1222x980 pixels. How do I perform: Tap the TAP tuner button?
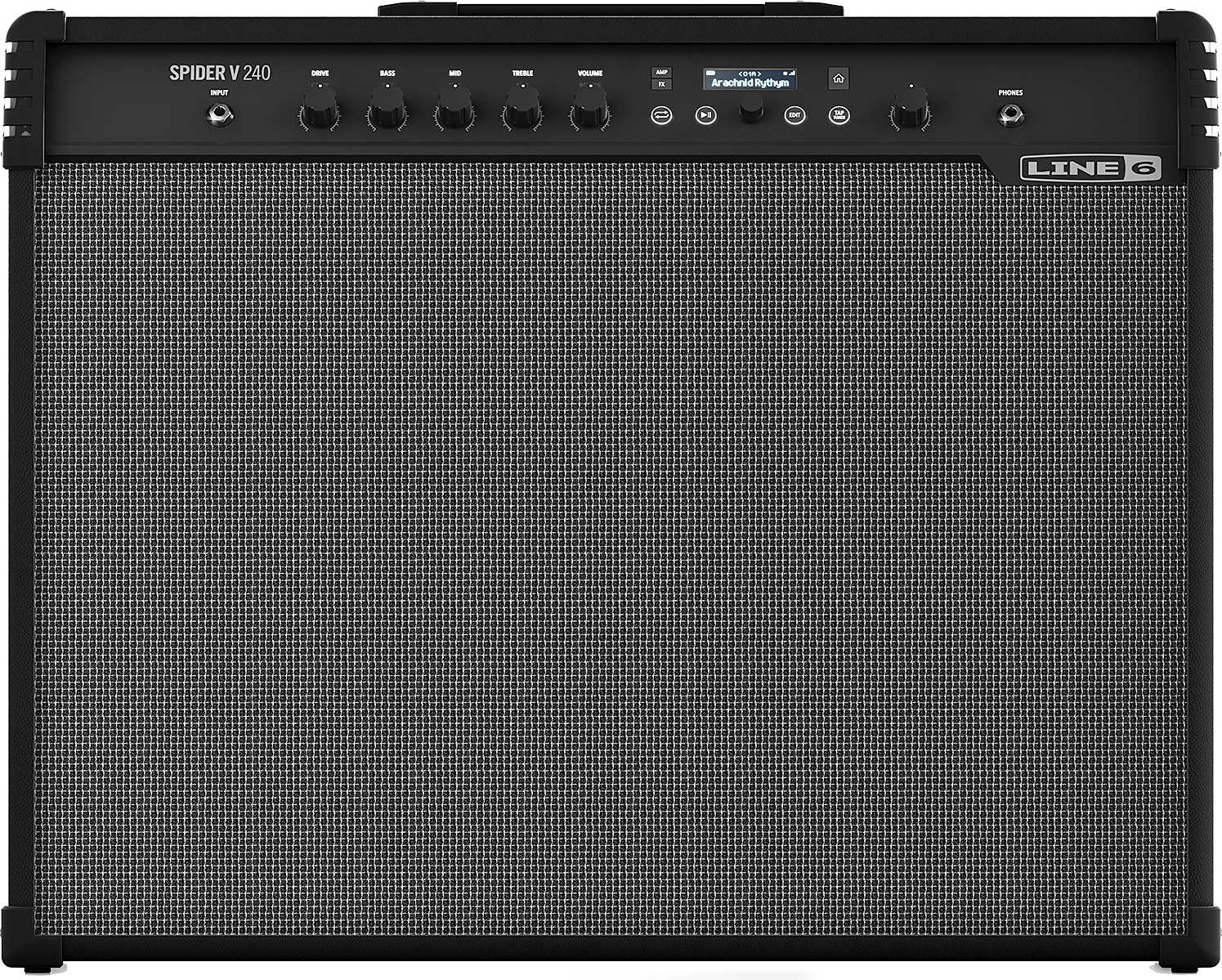[839, 115]
